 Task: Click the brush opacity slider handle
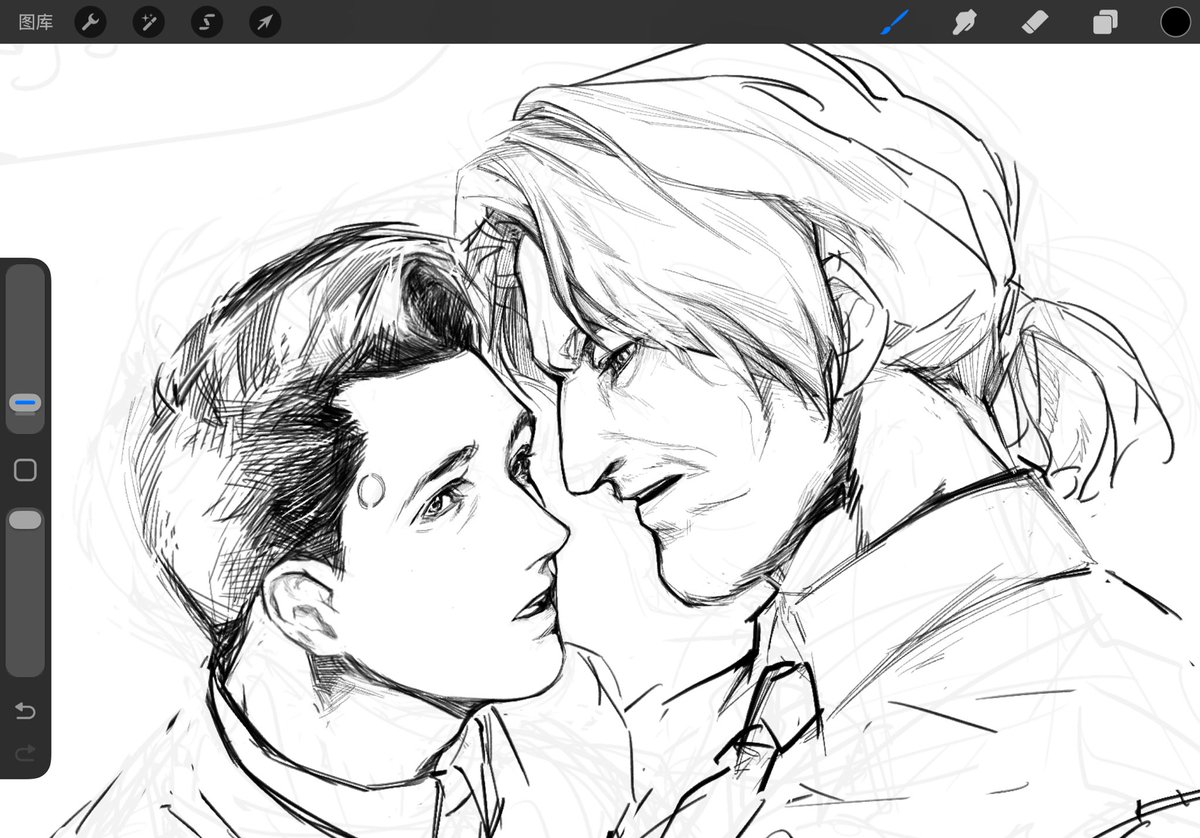click(25, 520)
